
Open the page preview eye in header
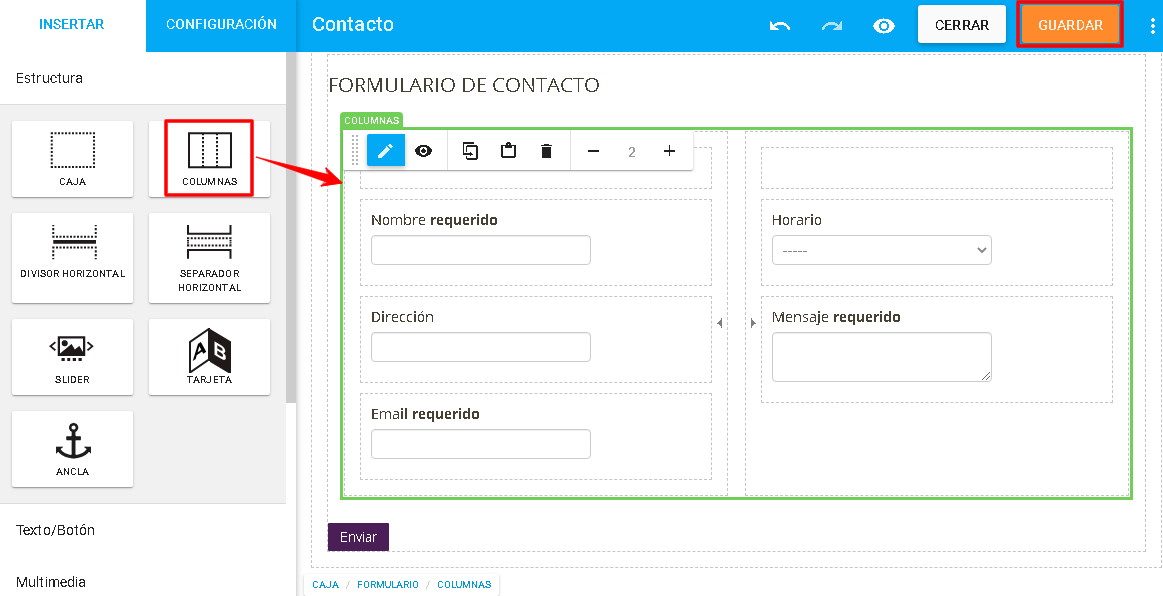883,26
